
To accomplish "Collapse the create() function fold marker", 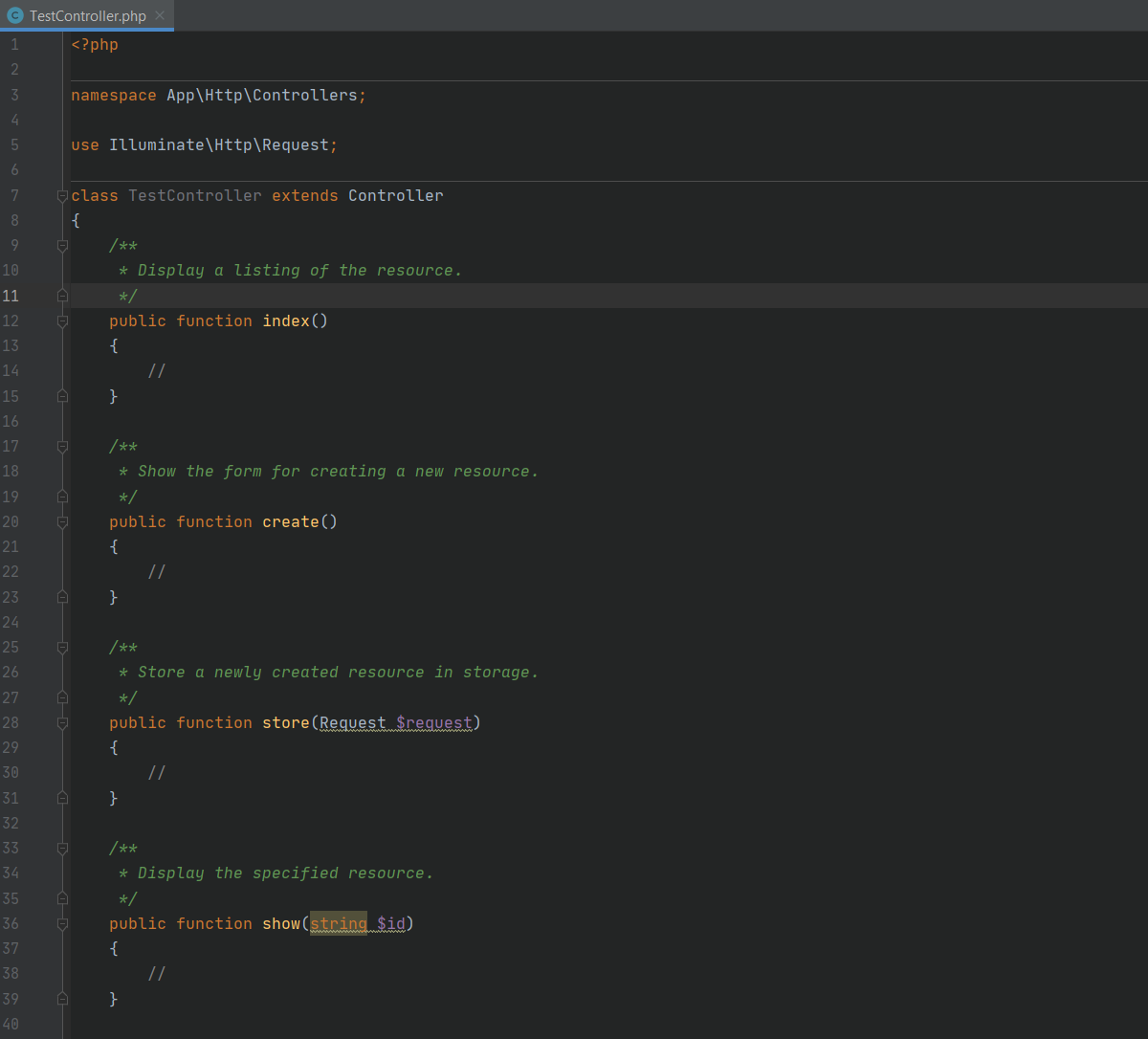I will pyautogui.click(x=62, y=522).
